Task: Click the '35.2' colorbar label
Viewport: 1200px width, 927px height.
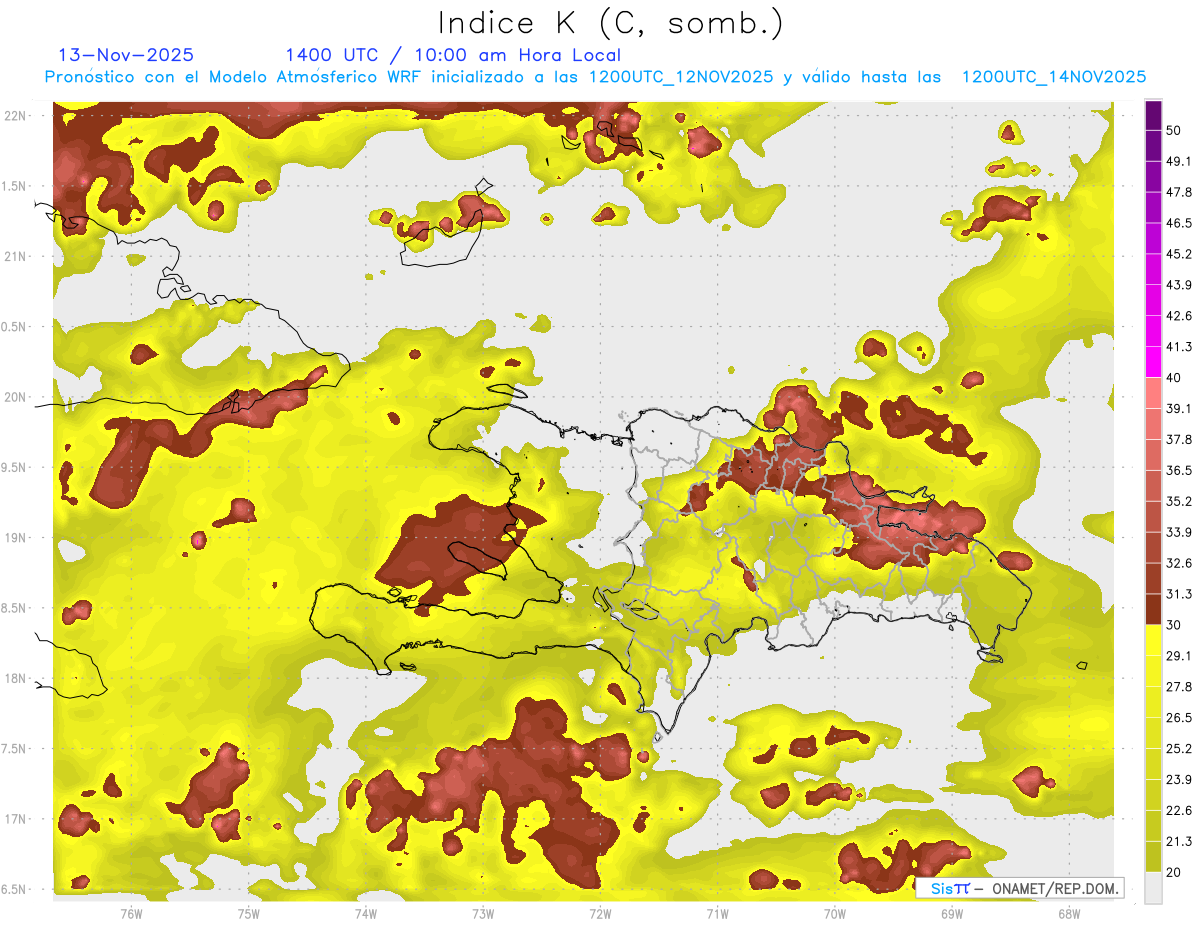Action: (1179, 501)
